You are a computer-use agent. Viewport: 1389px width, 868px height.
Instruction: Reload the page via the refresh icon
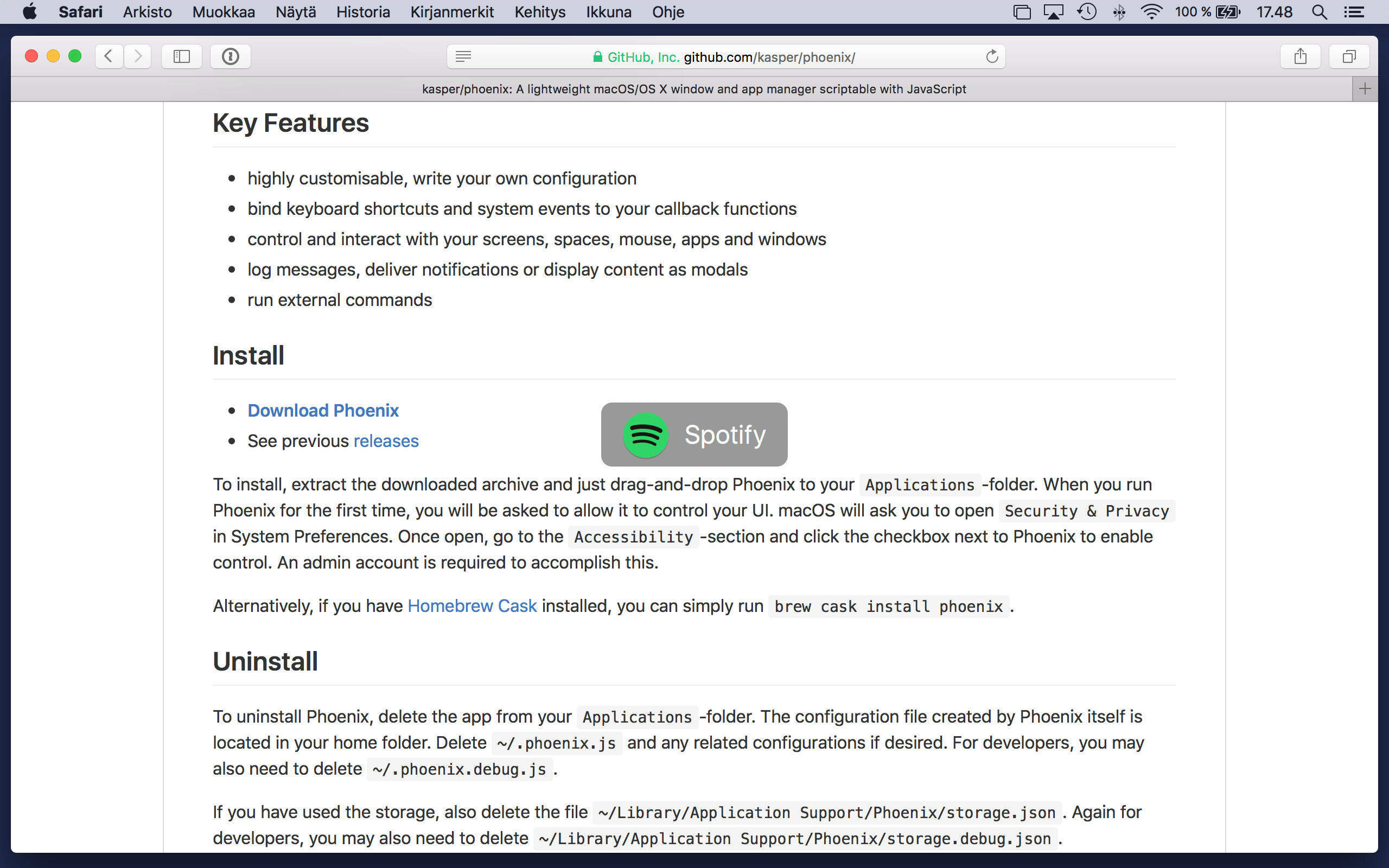(x=992, y=56)
